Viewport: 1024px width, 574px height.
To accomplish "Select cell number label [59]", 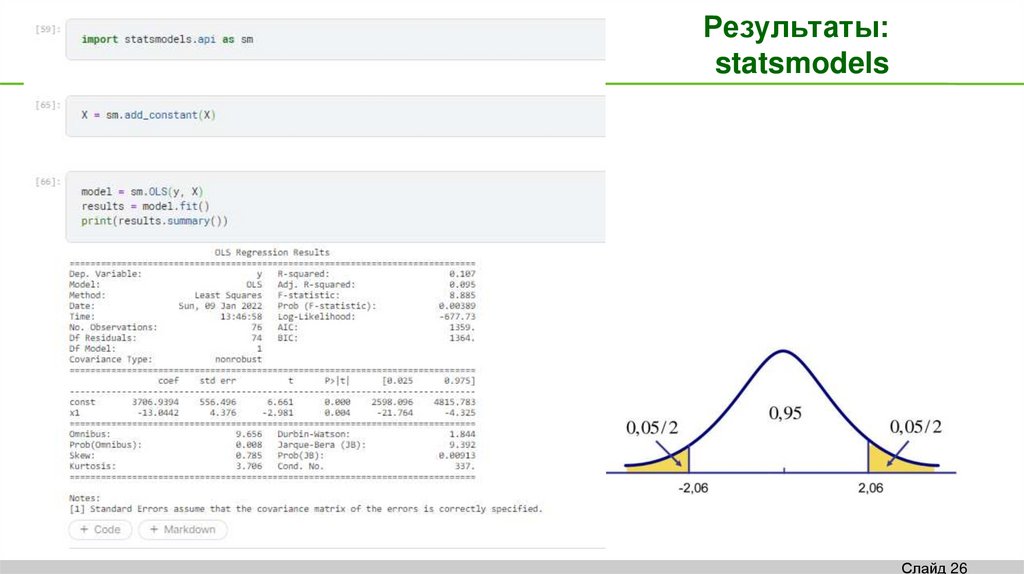I will (48, 29).
